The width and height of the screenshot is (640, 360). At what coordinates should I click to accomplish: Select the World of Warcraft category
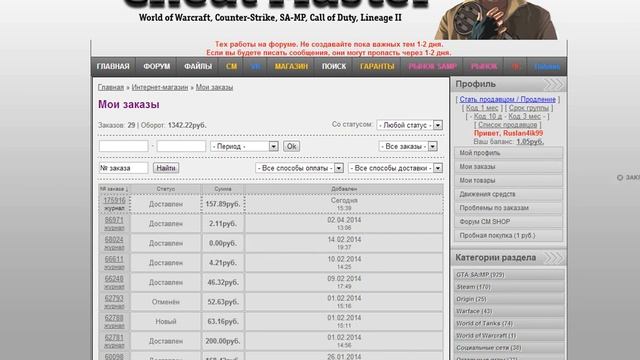(x=509, y=336)
